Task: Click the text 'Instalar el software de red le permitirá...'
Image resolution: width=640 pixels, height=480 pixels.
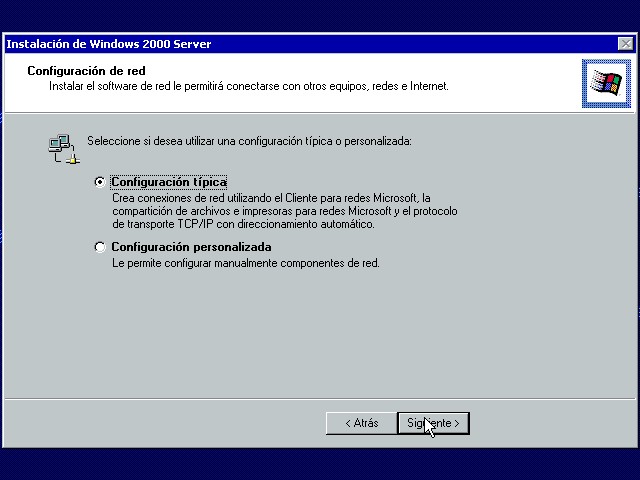Action: click(x=249, y=86)
